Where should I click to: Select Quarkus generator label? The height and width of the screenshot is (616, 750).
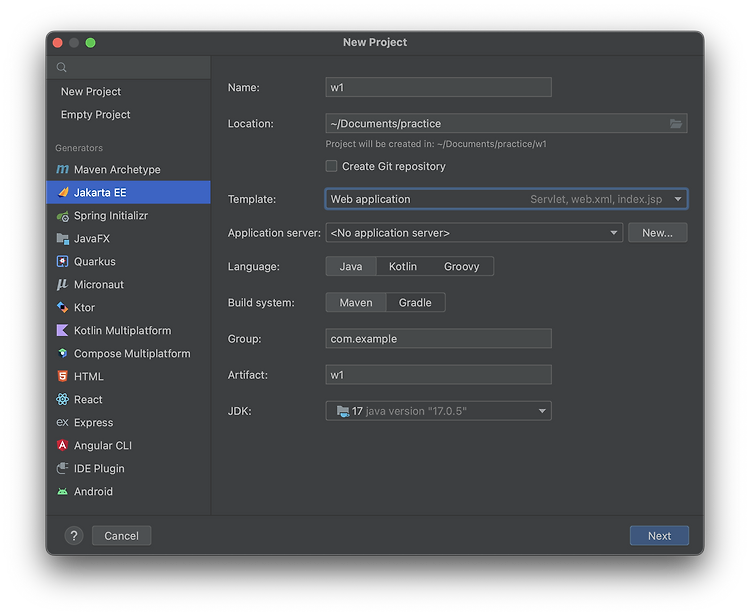click(x=95, y=262)
